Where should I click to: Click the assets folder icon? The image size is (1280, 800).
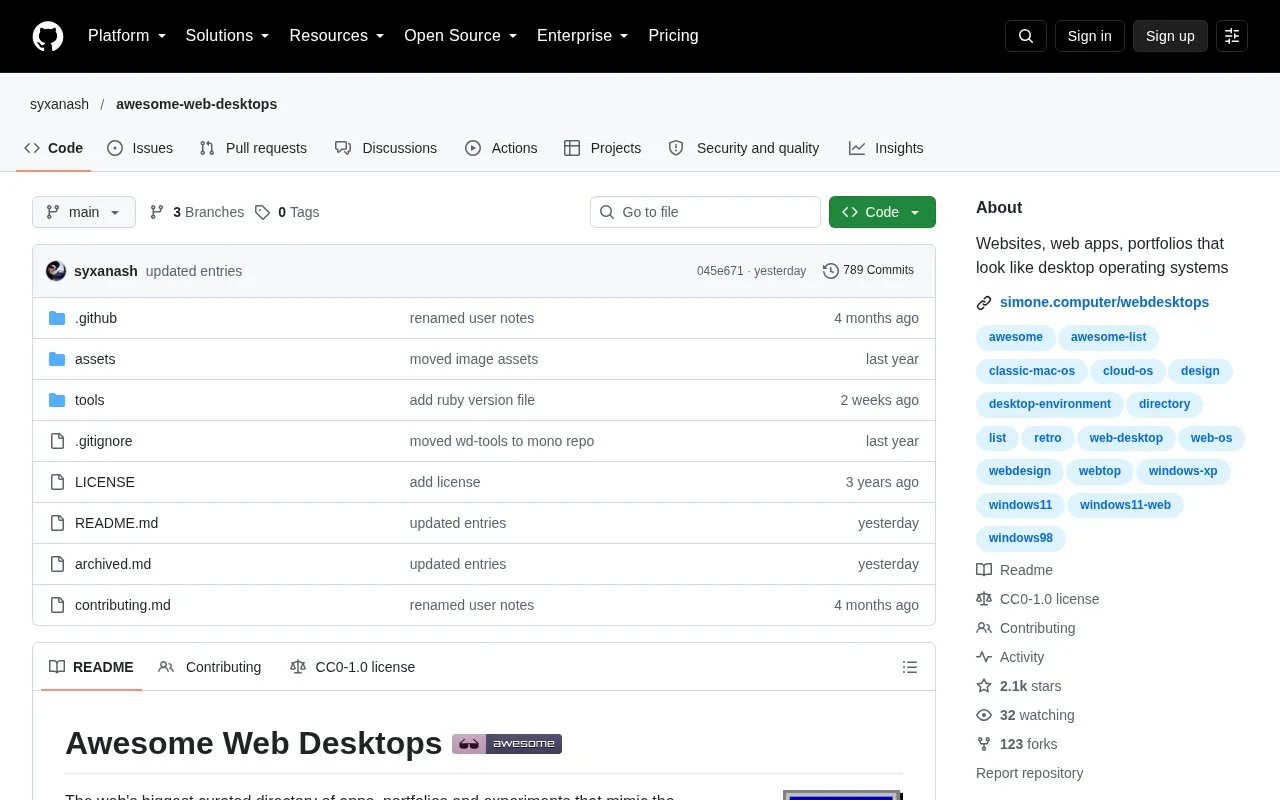[57, 359]
